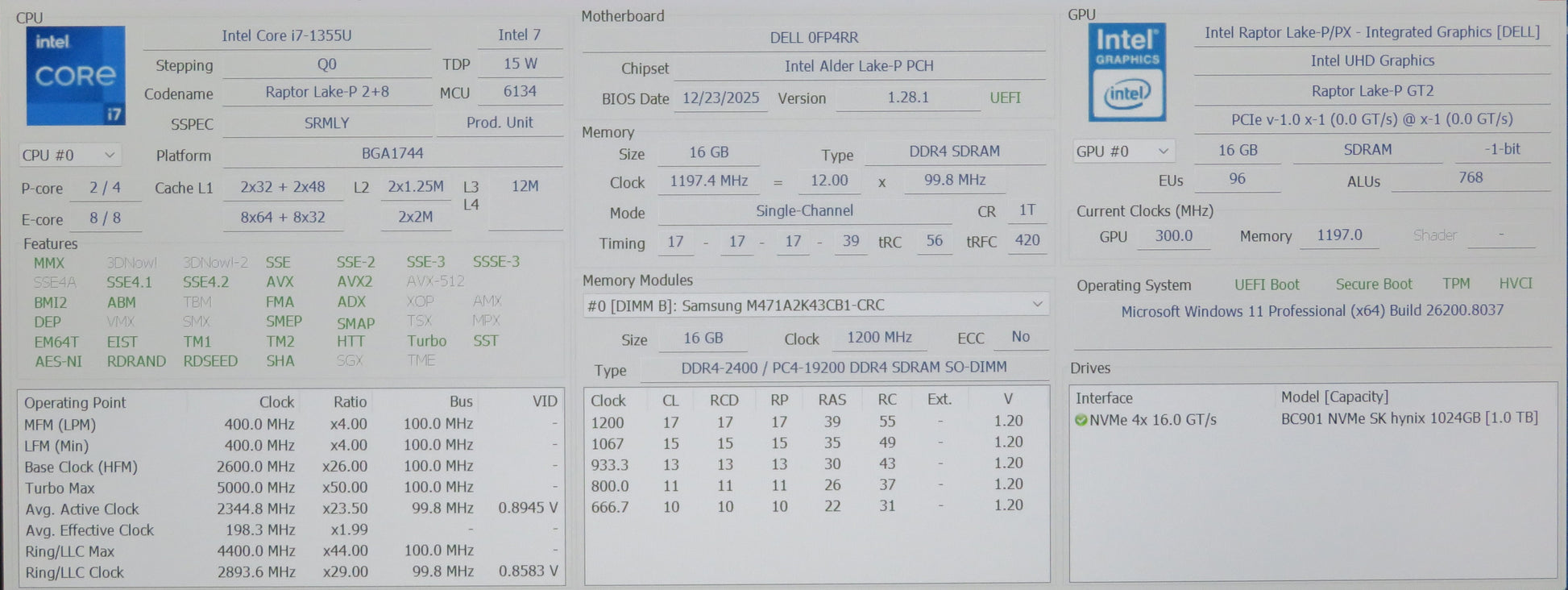Select the Turbo Max operating point row
1568x590 pixels.
(290, 488)
